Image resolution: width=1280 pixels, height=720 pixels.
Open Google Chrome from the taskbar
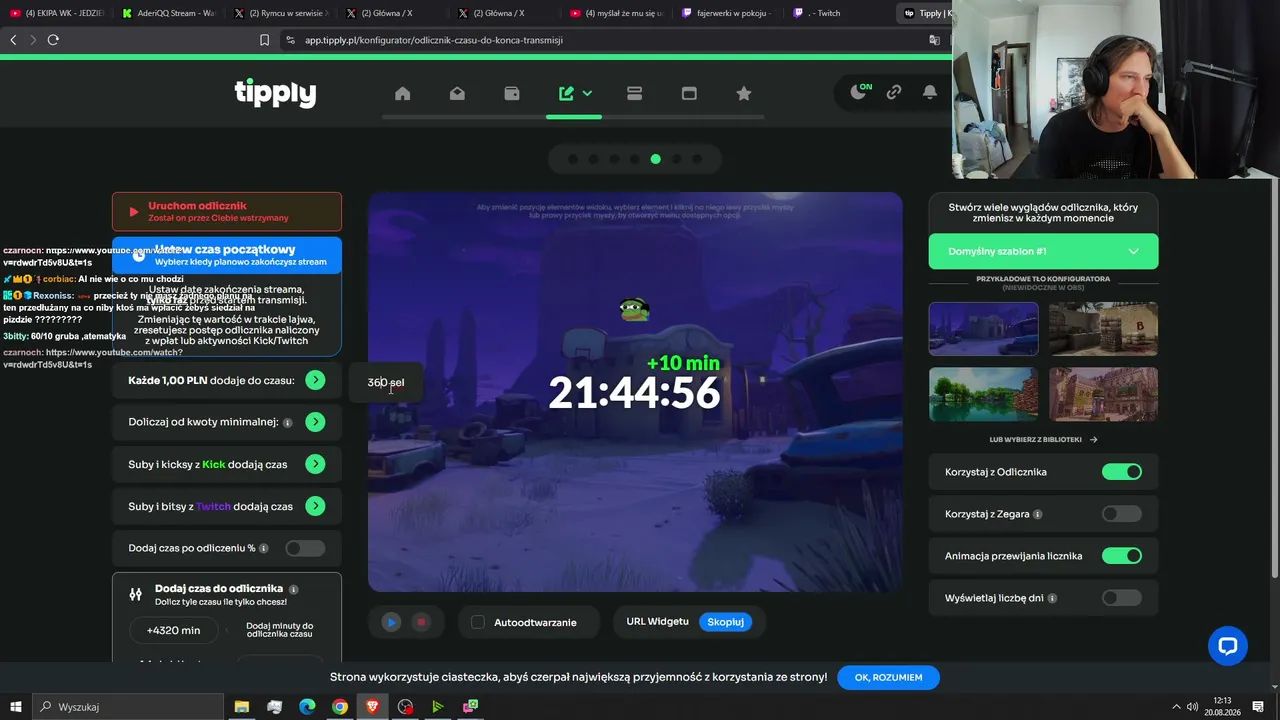click(340, 707)
